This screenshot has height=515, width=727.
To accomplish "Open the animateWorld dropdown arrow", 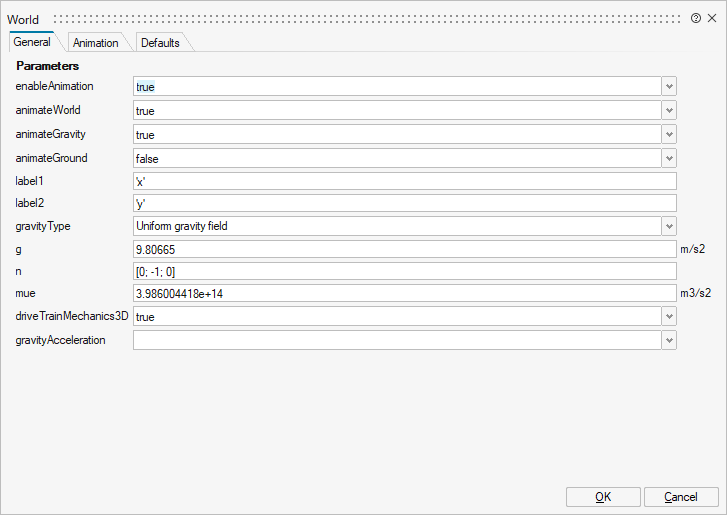I will point(669,111).
